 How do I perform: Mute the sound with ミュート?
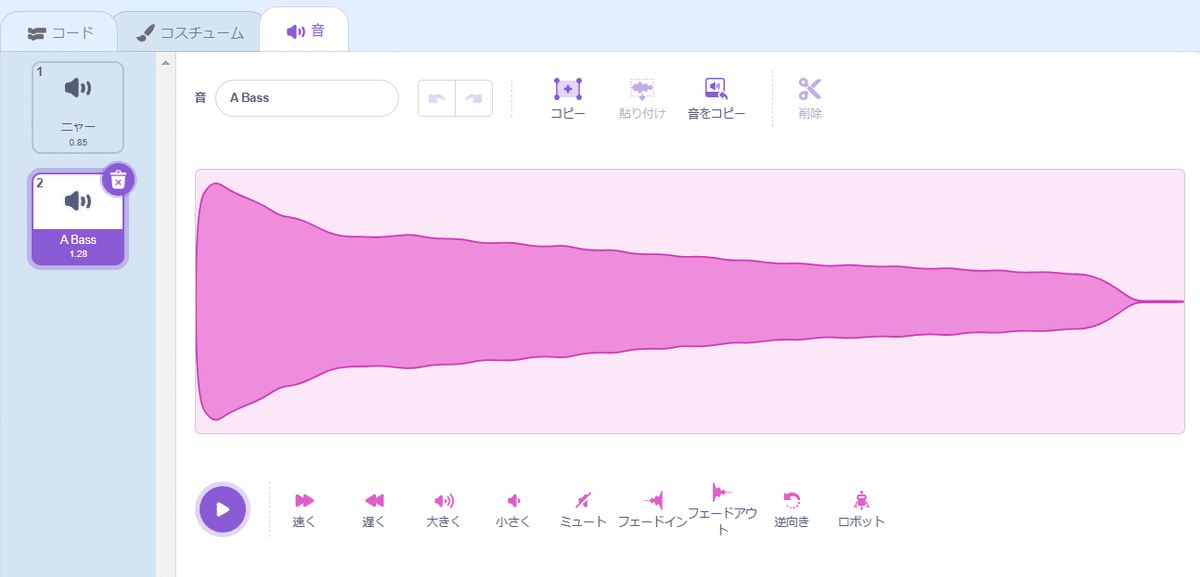point(583,508)
